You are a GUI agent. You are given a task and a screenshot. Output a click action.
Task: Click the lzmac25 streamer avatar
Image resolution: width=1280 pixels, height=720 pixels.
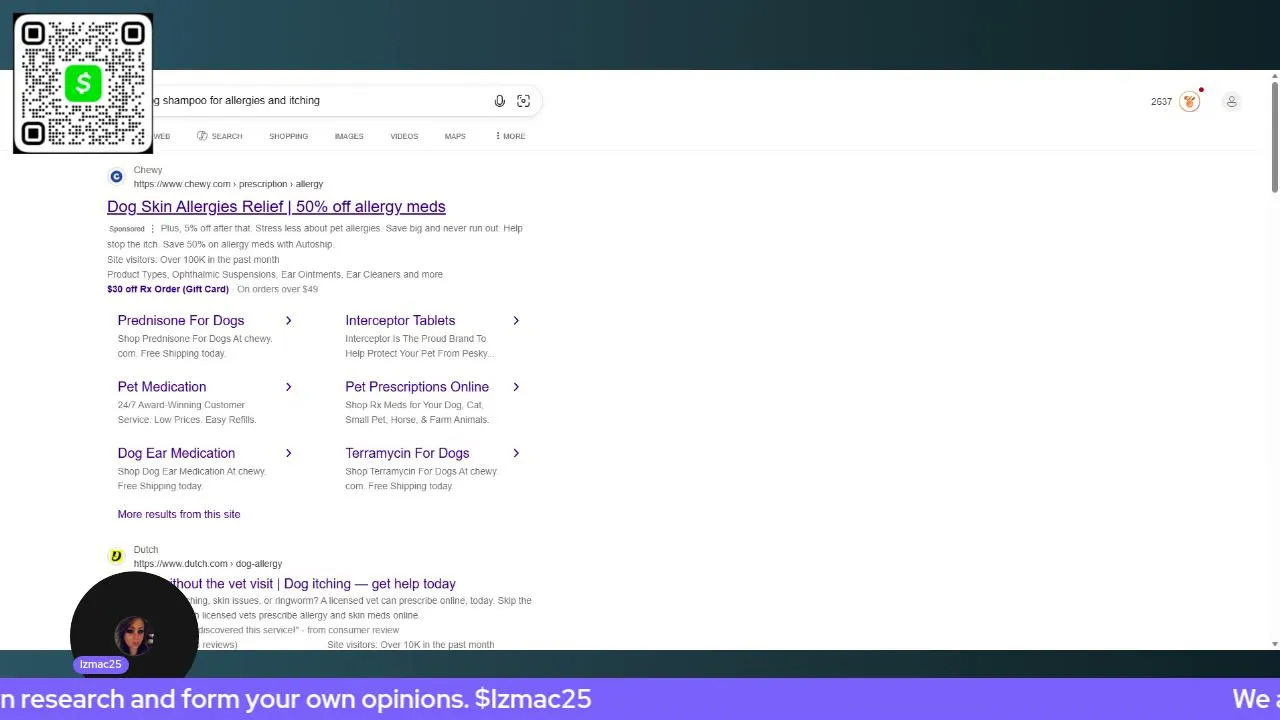[134, 636]
